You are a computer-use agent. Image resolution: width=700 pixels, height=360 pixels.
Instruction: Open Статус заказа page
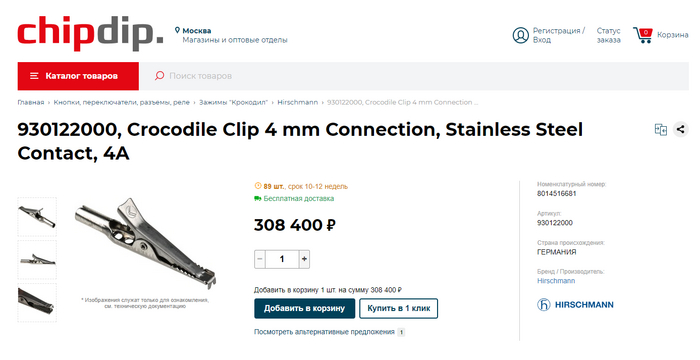[608, 35]
